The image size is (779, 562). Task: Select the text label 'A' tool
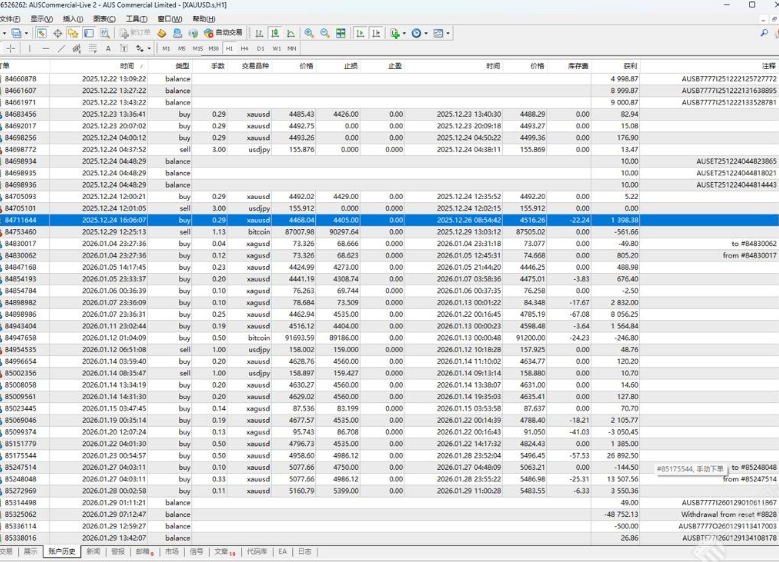pyautogui.click(x=108, y=48)
